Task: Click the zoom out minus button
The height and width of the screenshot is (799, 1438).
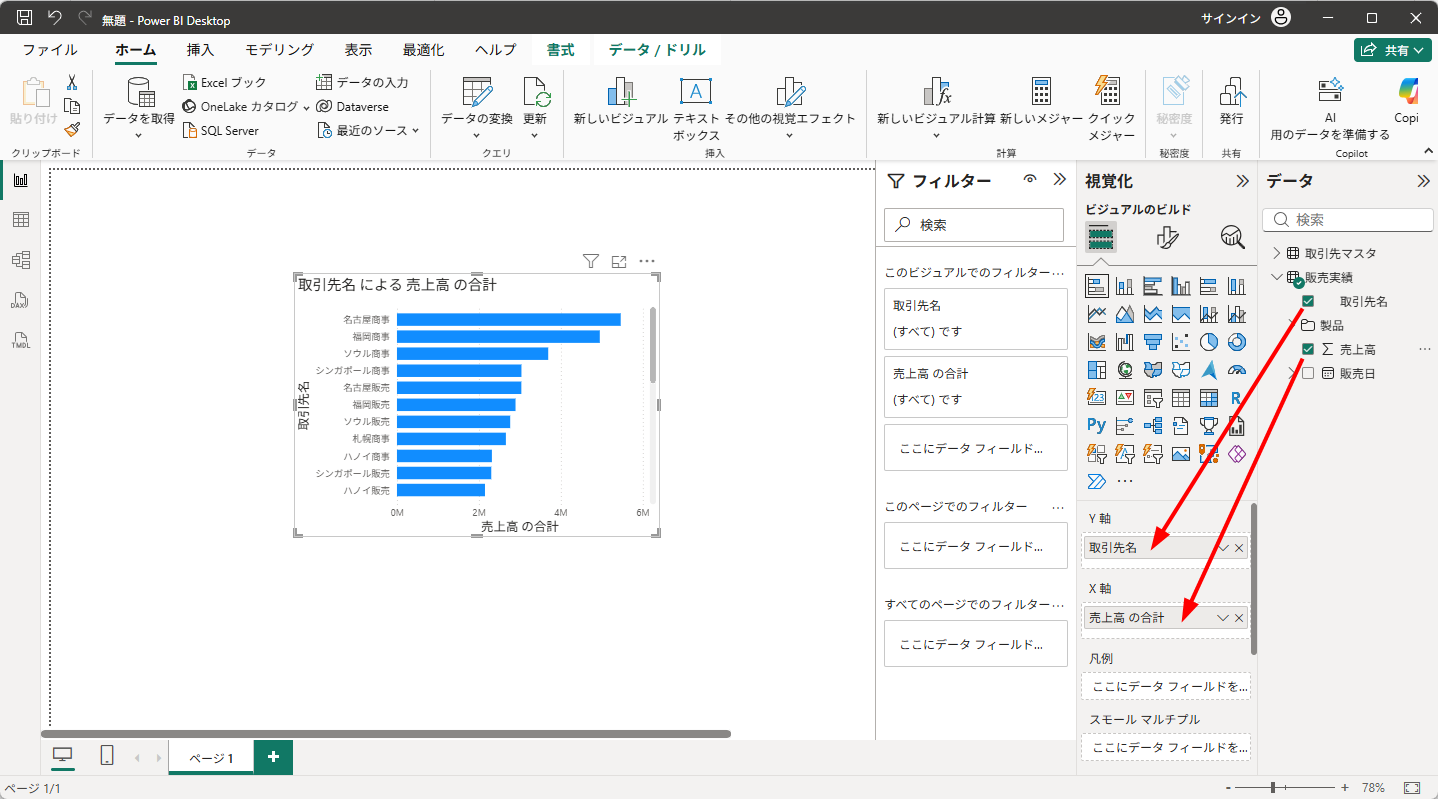Action: tap(1227, 788)
